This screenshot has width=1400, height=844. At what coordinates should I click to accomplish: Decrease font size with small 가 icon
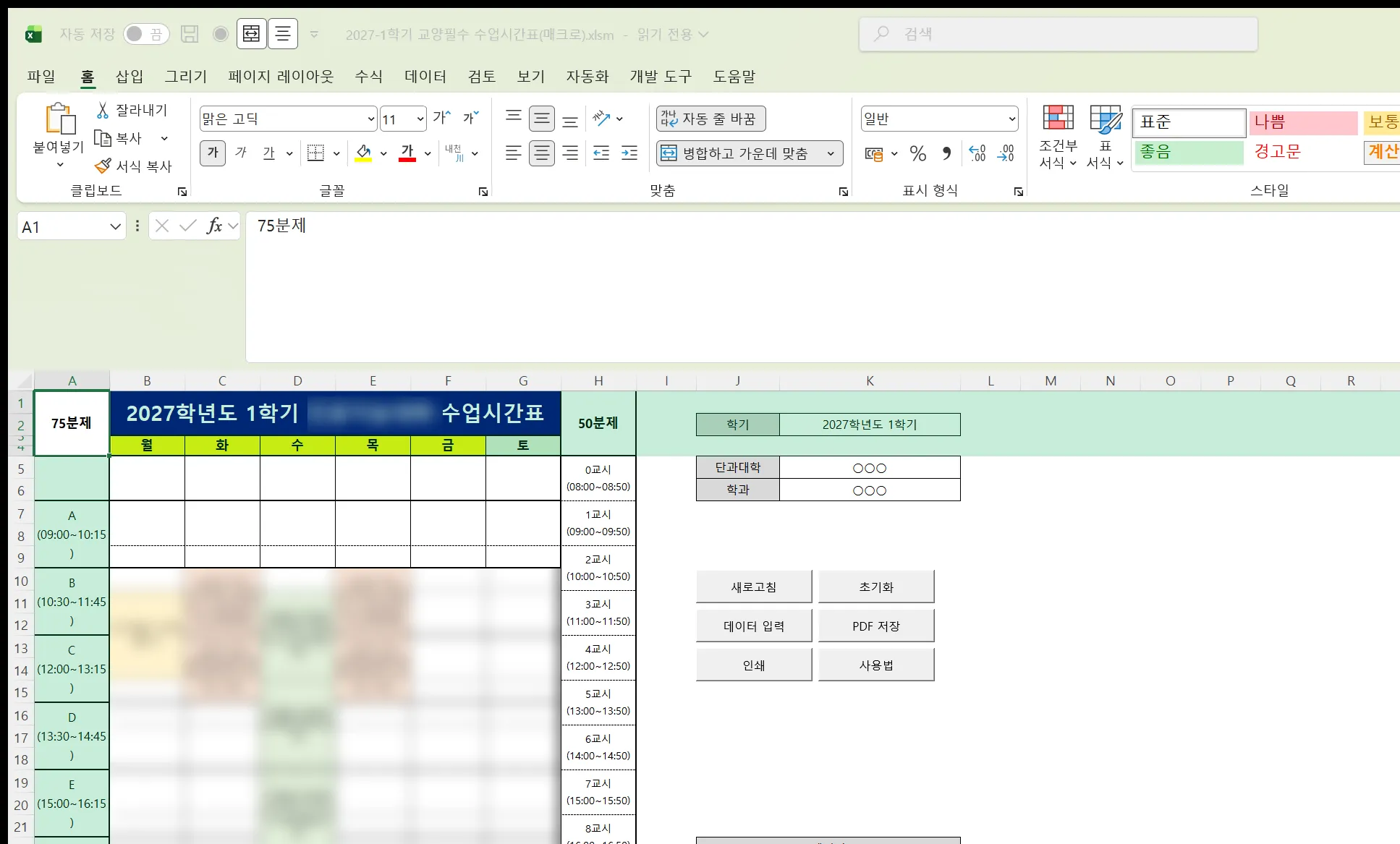[x=470, y=118]
